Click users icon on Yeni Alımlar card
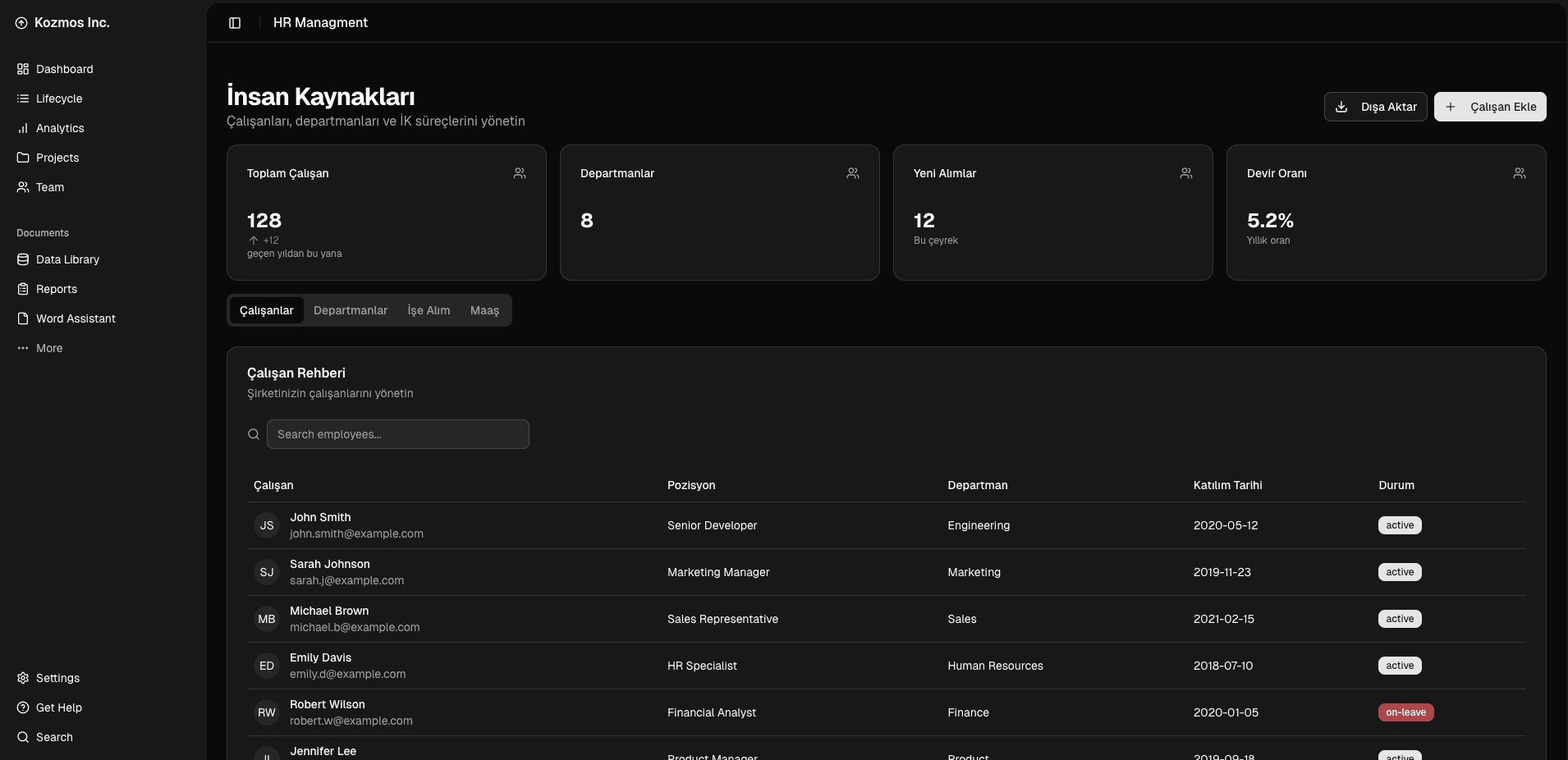 [1186, 173]
